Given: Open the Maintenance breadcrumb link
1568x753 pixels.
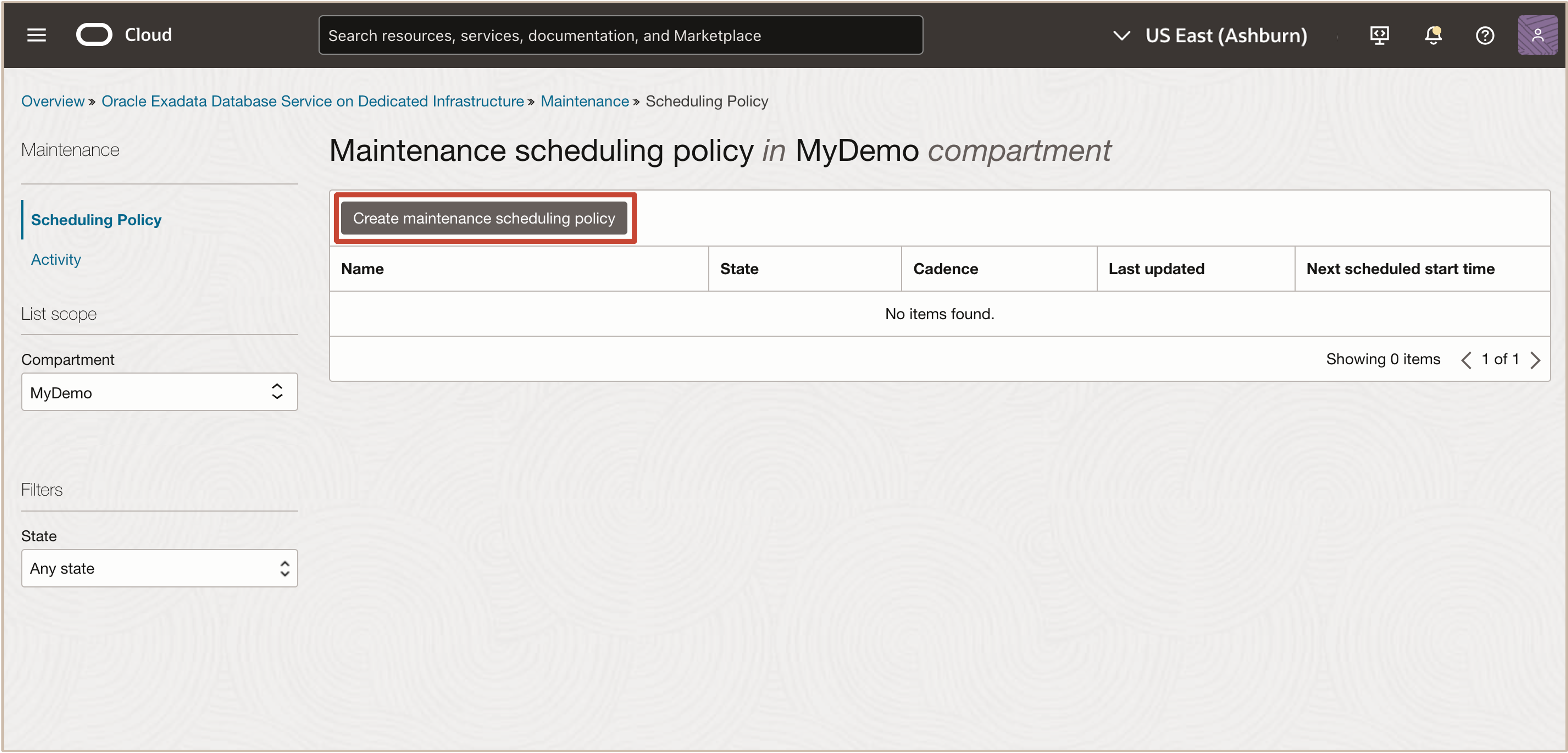Looking at the screenshot, I should (x=584, y=101).
